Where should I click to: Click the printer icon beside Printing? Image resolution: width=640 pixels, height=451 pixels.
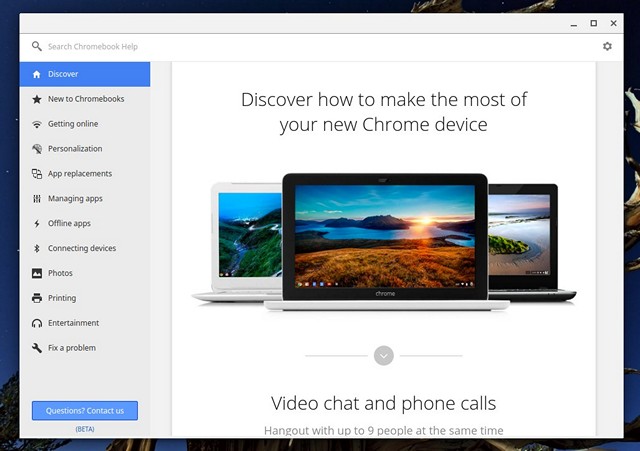click(x=37, y=298)
